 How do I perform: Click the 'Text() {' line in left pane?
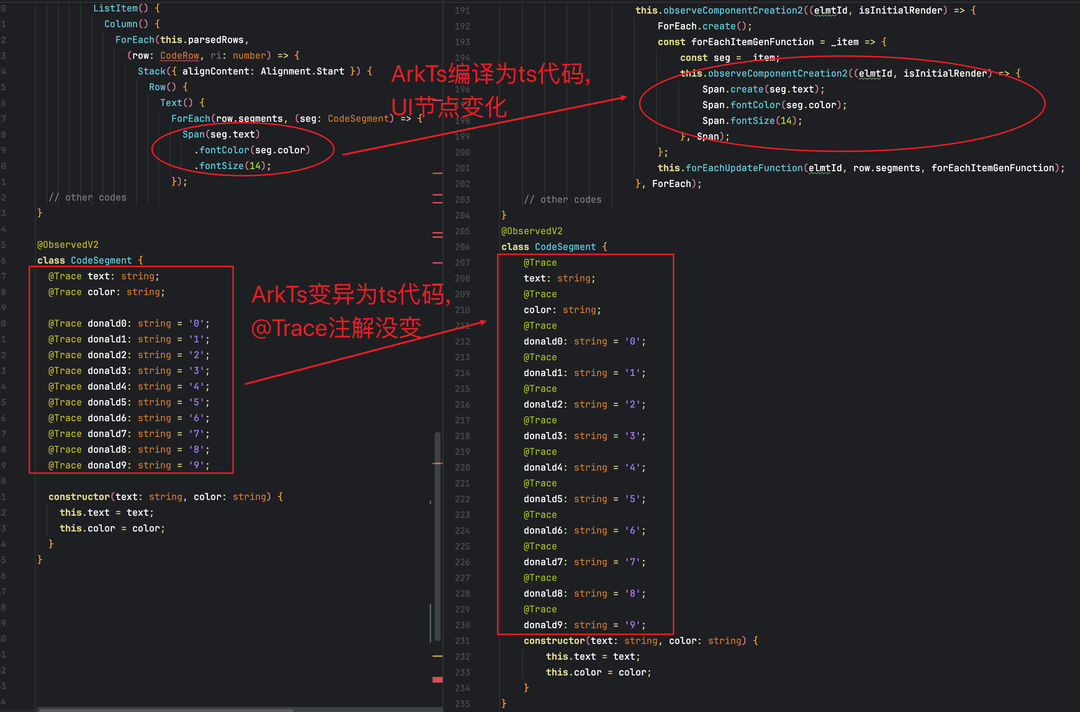point(183,103)
